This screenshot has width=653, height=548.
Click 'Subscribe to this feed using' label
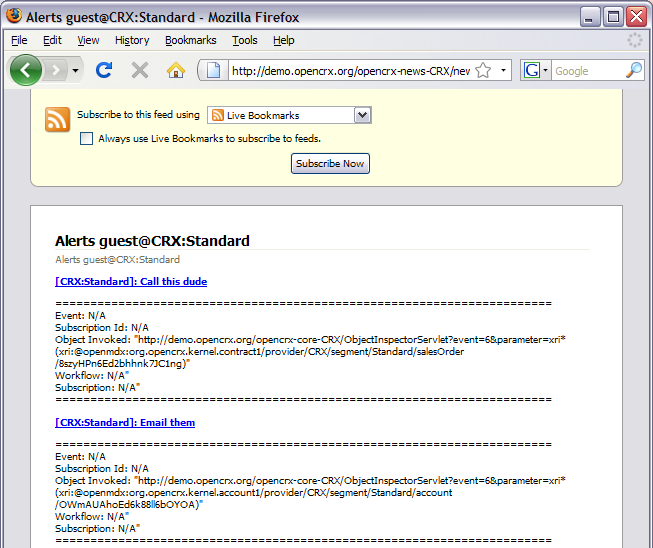138,115
